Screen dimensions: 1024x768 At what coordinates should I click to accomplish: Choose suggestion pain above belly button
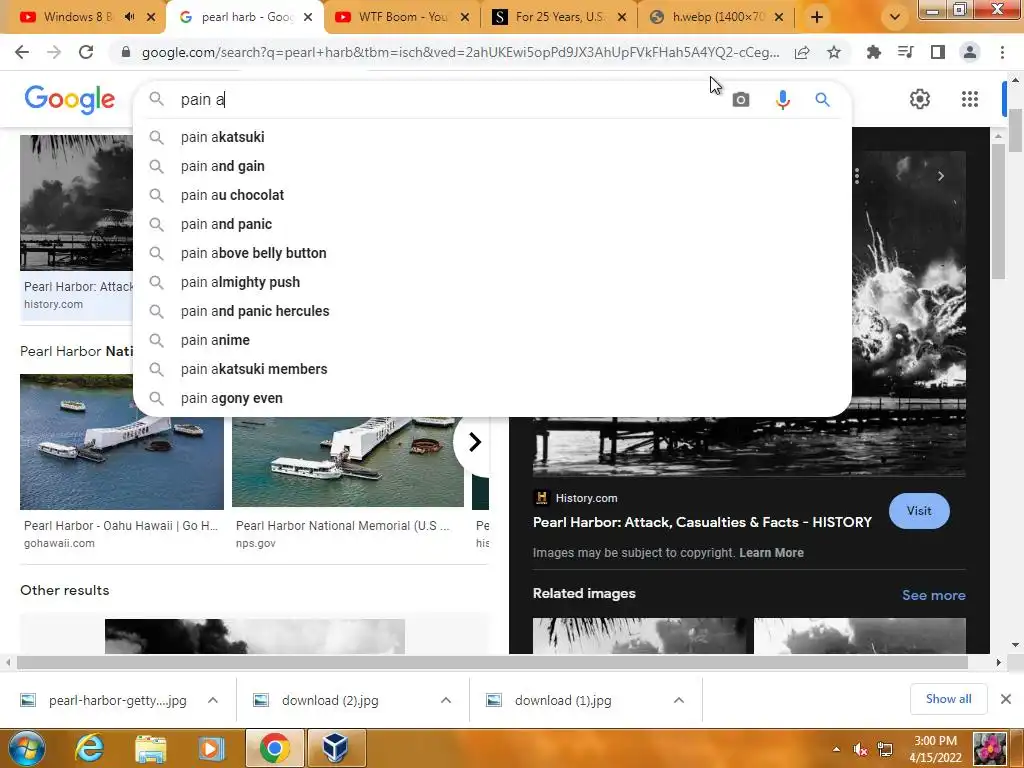click(x=492, y=253)
